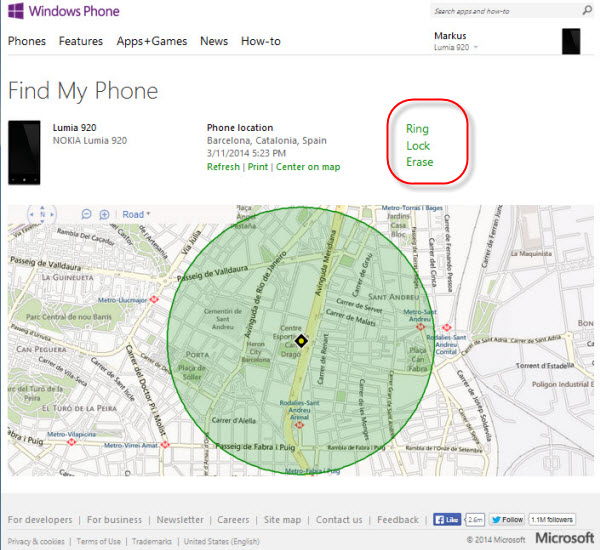The width and height of the screenshot is (600, 550).
Task: Lock the phone via Lock link
Action: pos(418,145)
